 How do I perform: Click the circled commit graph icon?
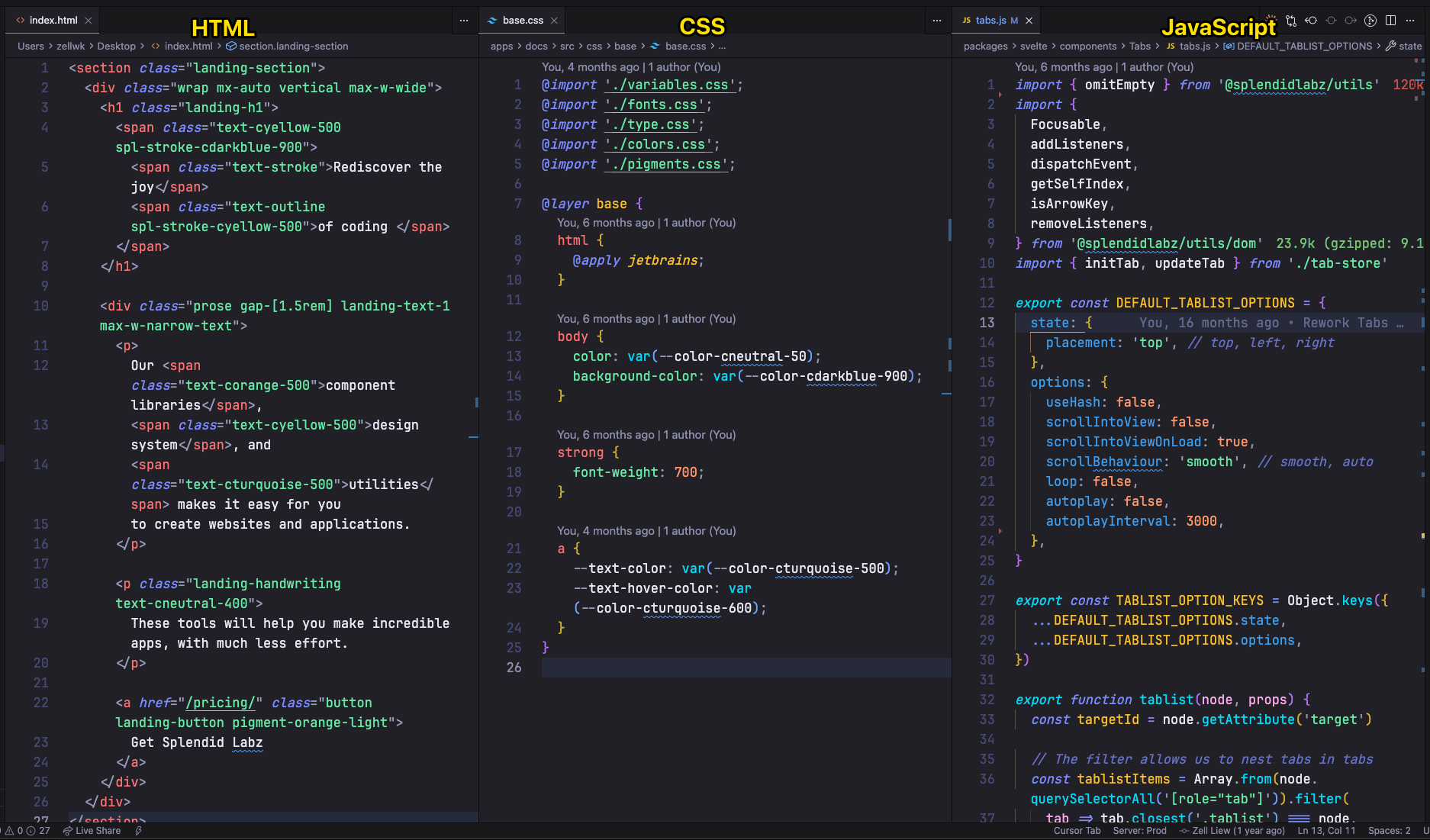(x=1370, y=21)
